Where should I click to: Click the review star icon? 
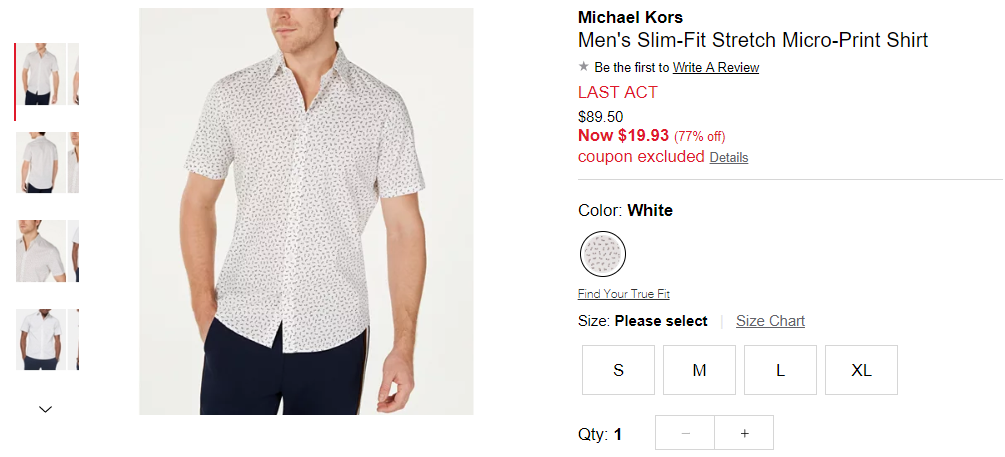click(x=583, y=66)
